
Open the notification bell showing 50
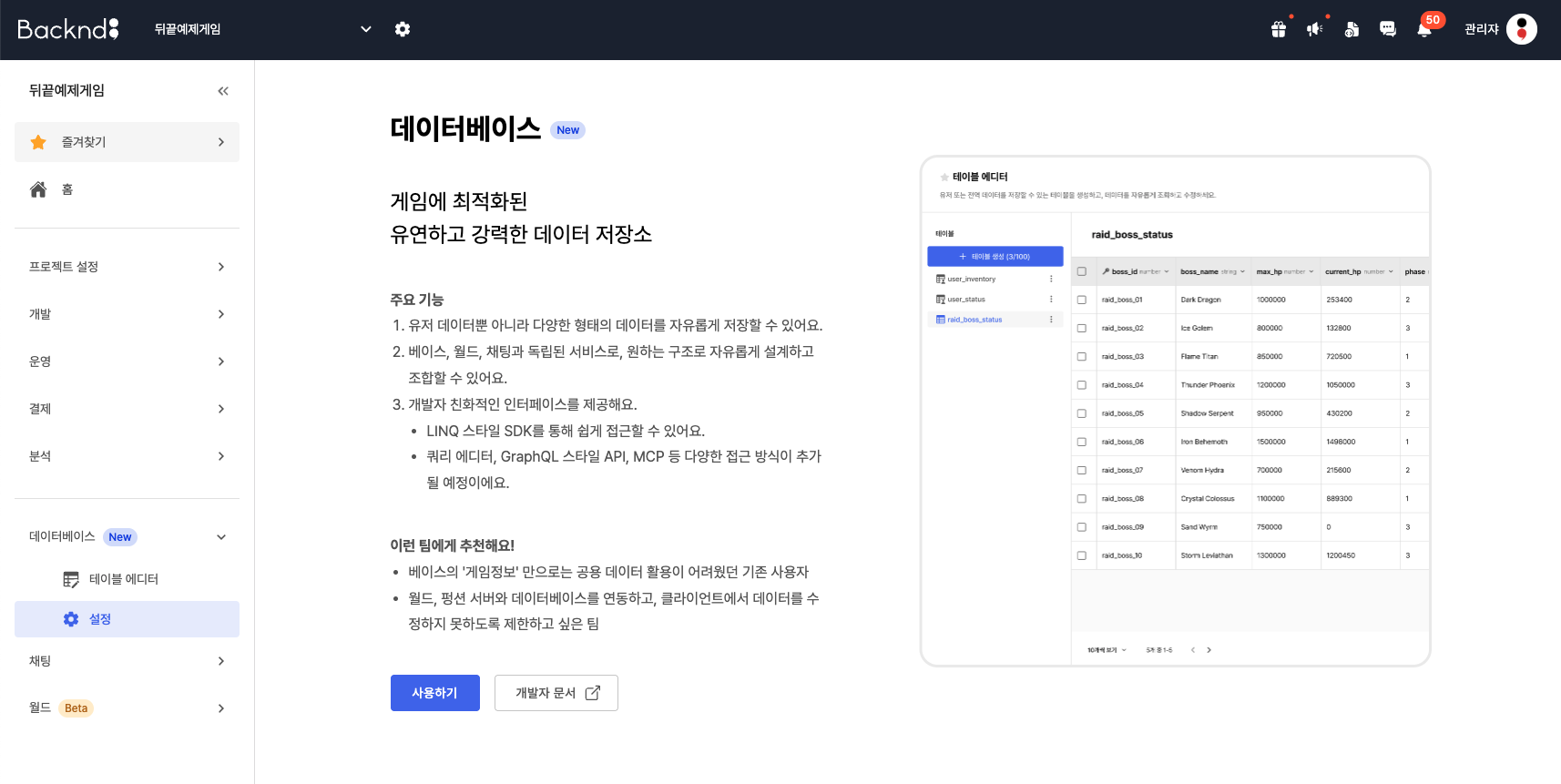[x=1424, y=29]
